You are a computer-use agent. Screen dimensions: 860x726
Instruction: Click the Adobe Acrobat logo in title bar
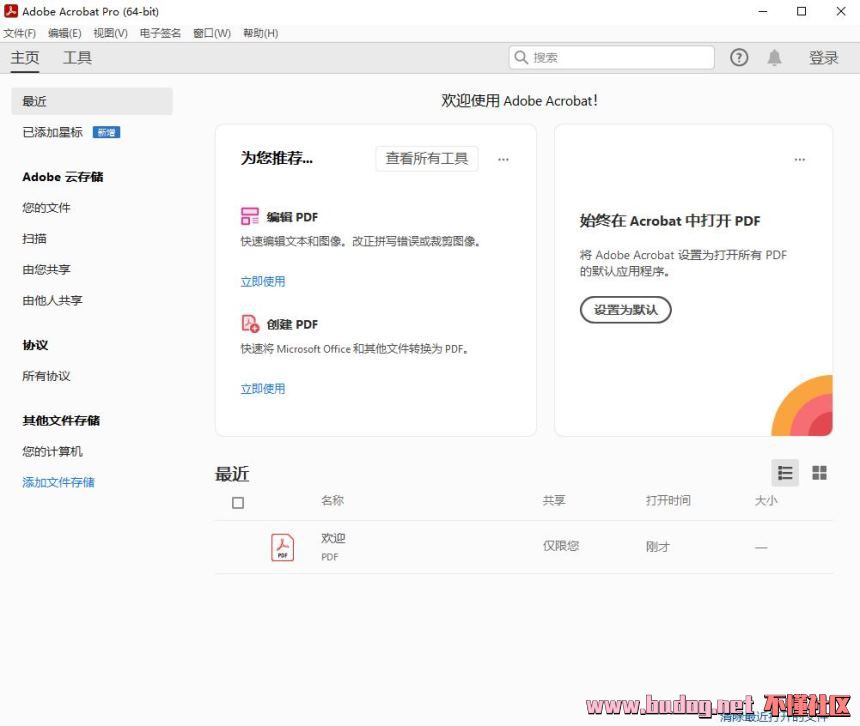(x=11, y=11)
